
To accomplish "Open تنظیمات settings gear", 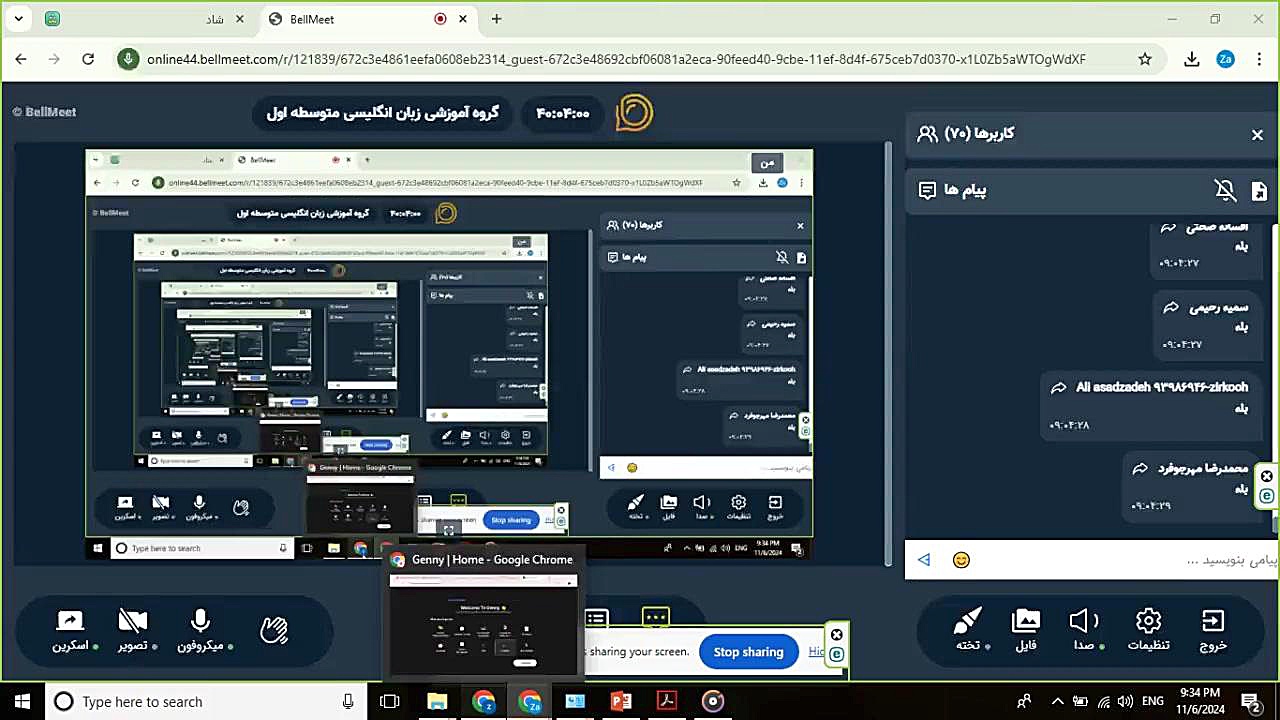I will [1148, 632].
